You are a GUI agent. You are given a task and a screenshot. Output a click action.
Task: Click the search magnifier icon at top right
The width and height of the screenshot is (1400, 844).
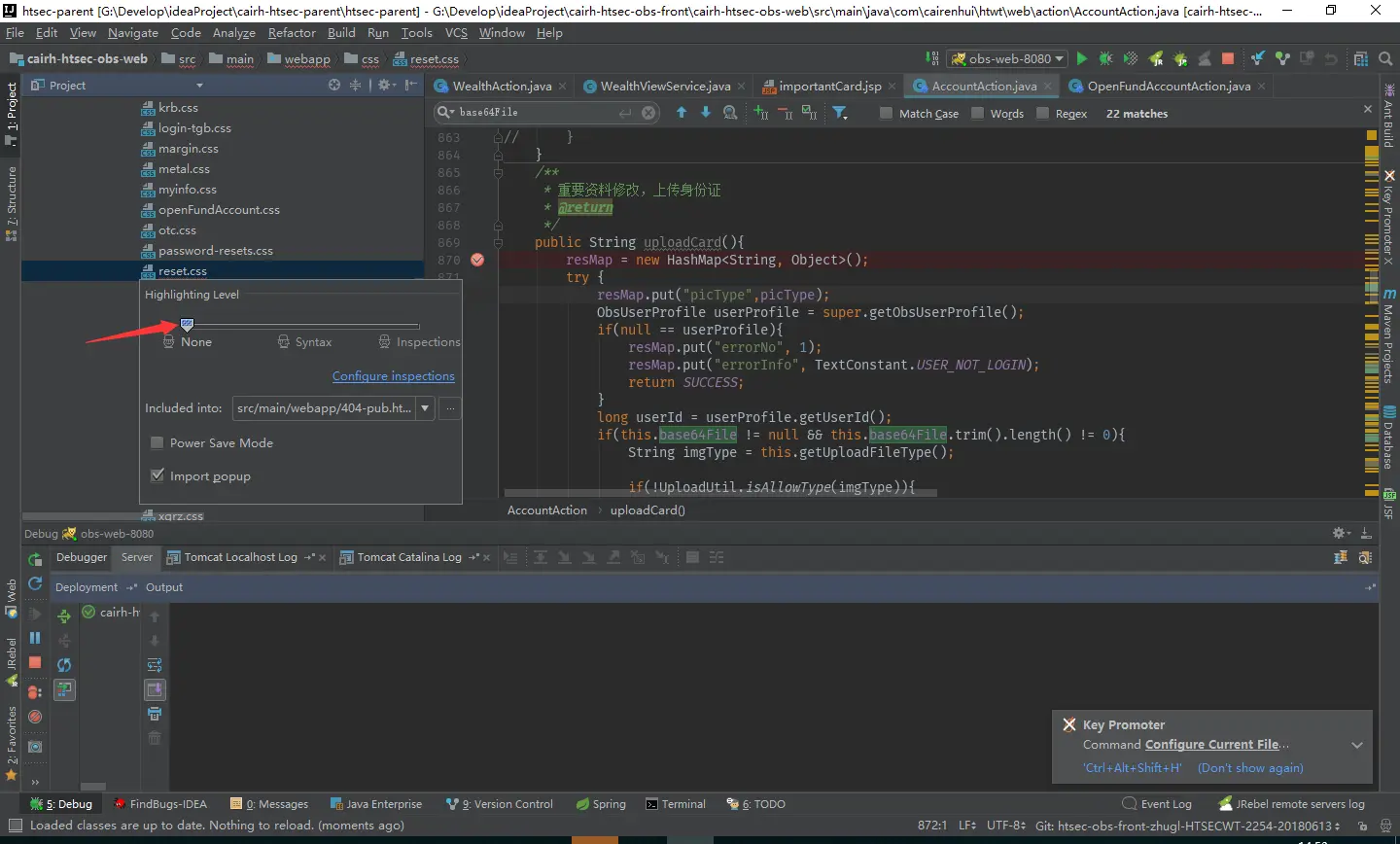1385,59
